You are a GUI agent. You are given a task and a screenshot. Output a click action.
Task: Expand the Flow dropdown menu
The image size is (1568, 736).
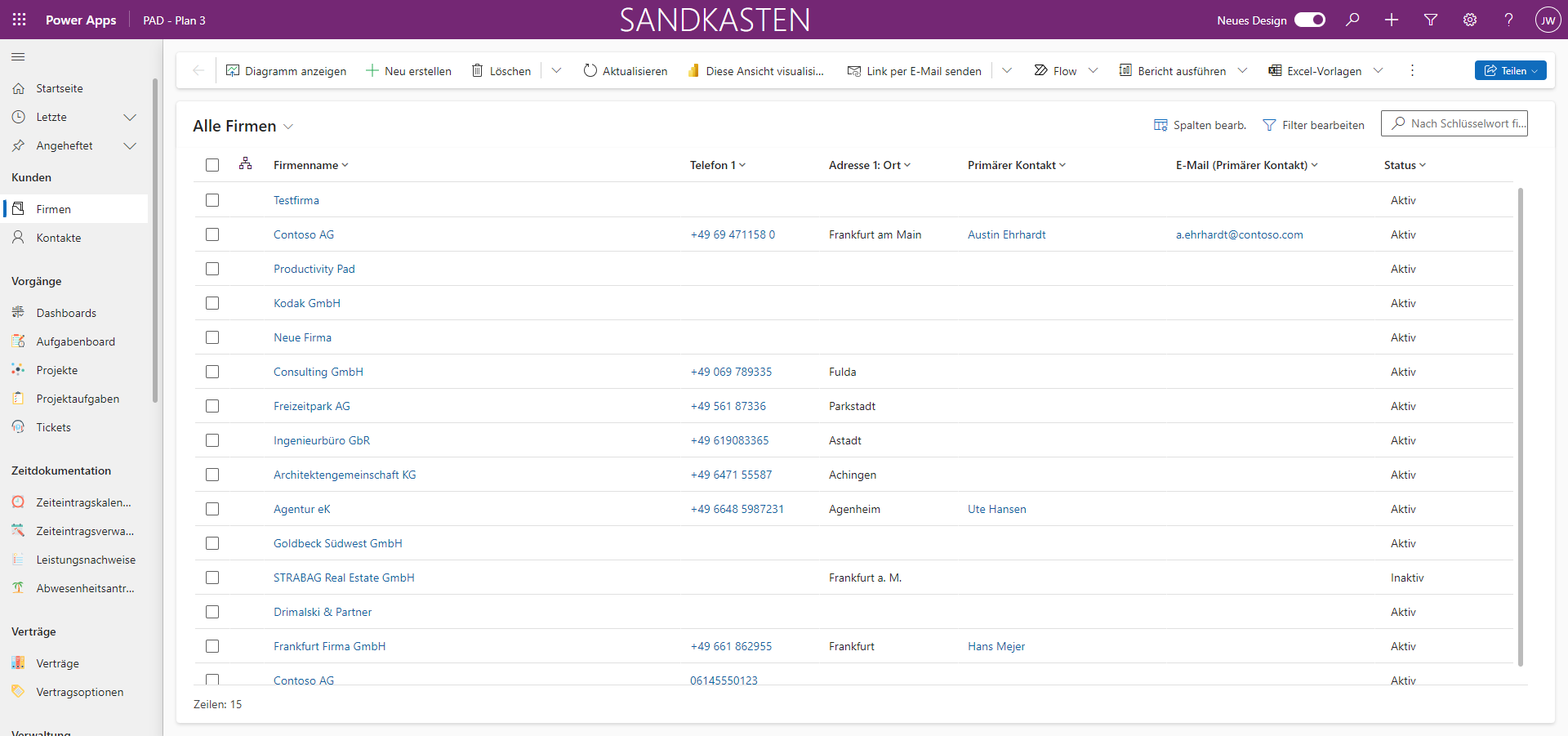1094,71
